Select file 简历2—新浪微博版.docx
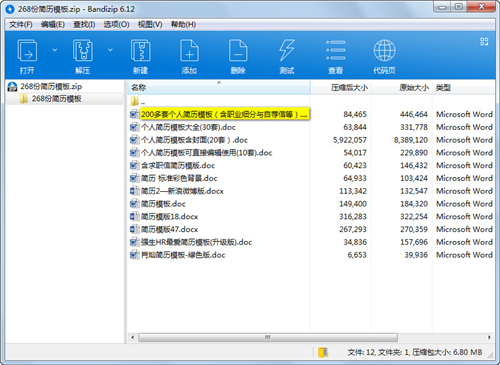This screenshot has height=365, width=500. (x=182, y=191)
